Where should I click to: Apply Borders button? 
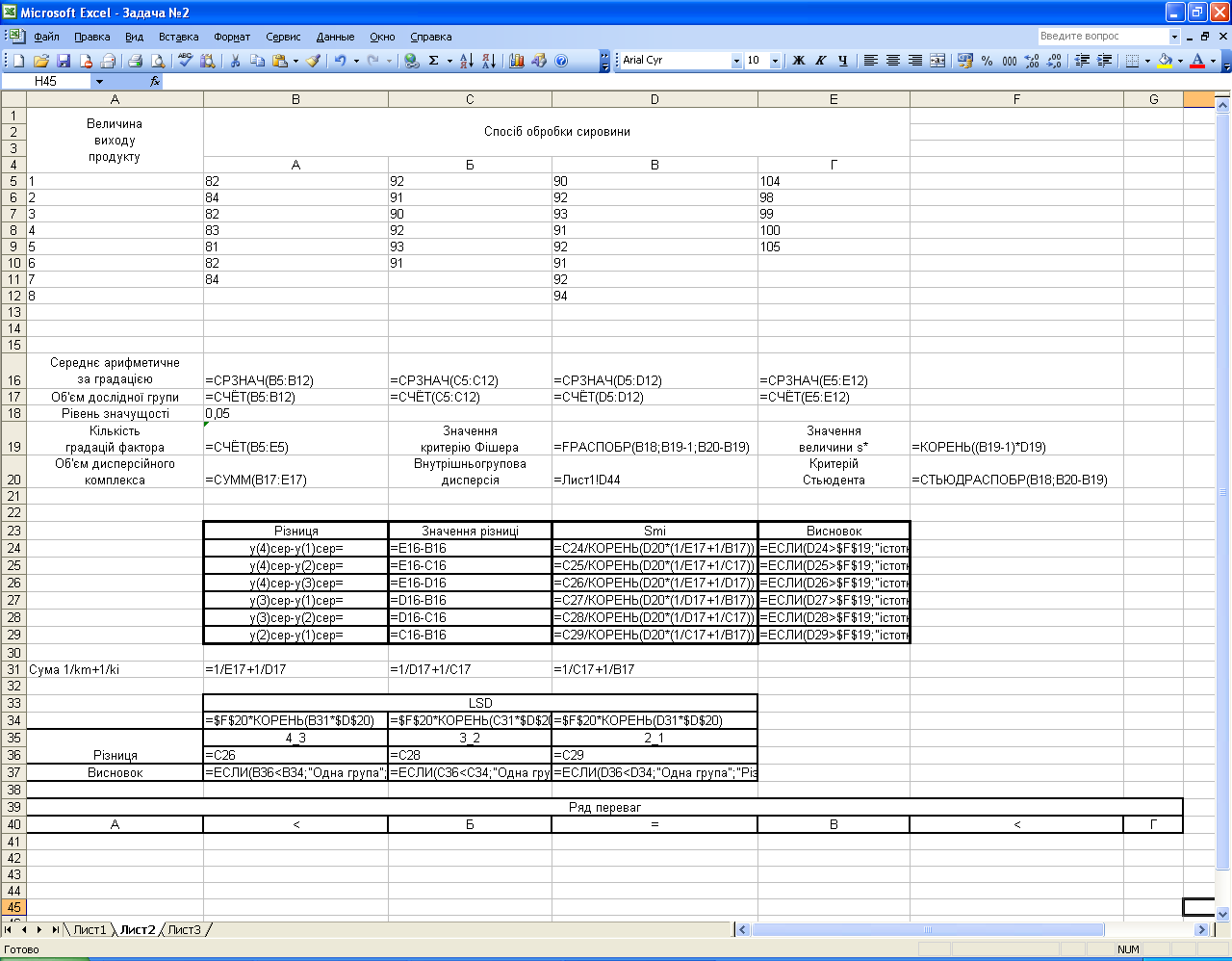pos(1132,61)
